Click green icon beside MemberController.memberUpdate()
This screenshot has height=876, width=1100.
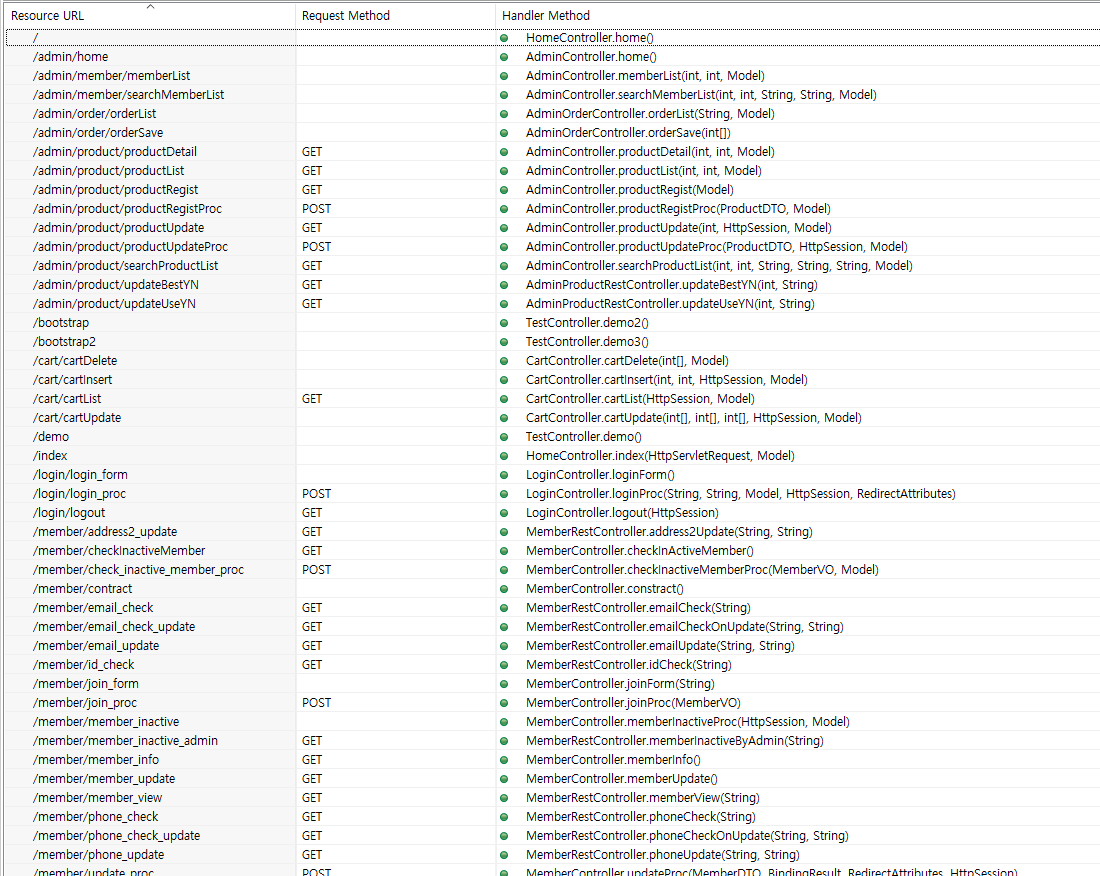coord(504,779)
